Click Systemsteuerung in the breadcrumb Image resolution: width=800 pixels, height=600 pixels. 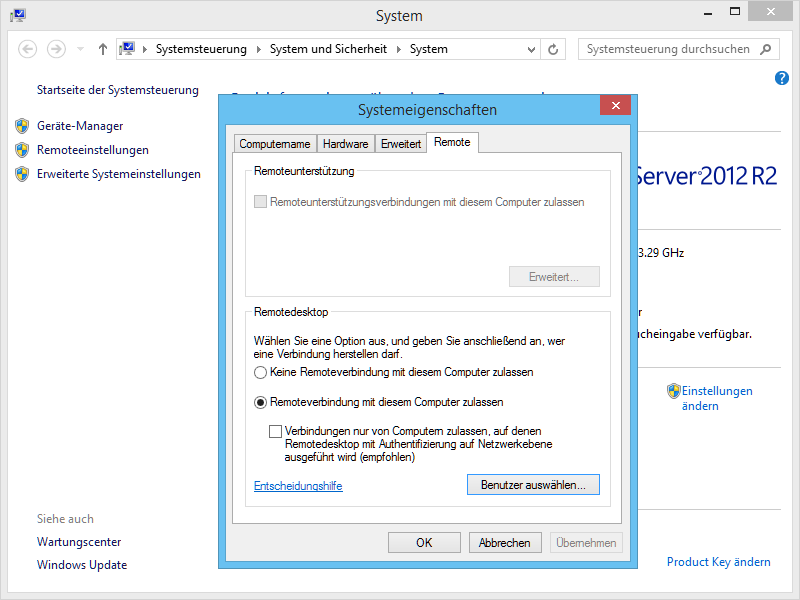(201, 49)
